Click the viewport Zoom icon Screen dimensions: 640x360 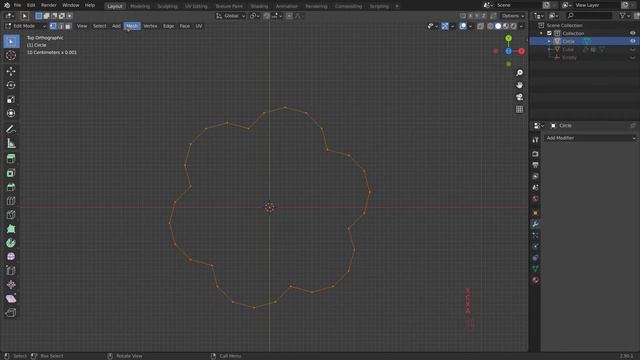click(x=519, y=73)
